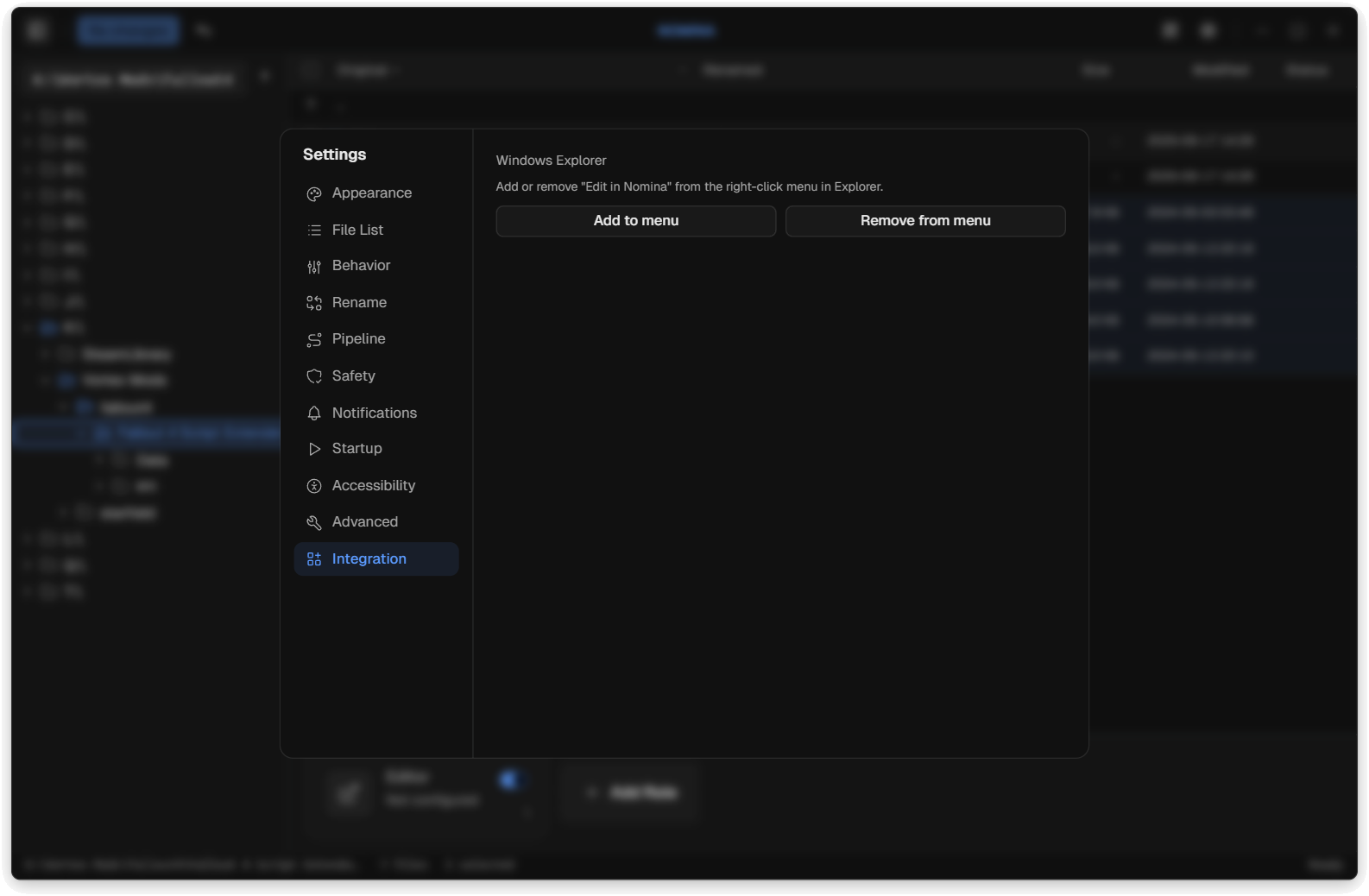Viewport: 1369px width, 896px height.
Task: Switch to the Accessibility settings section
Action: click(373, 485)
